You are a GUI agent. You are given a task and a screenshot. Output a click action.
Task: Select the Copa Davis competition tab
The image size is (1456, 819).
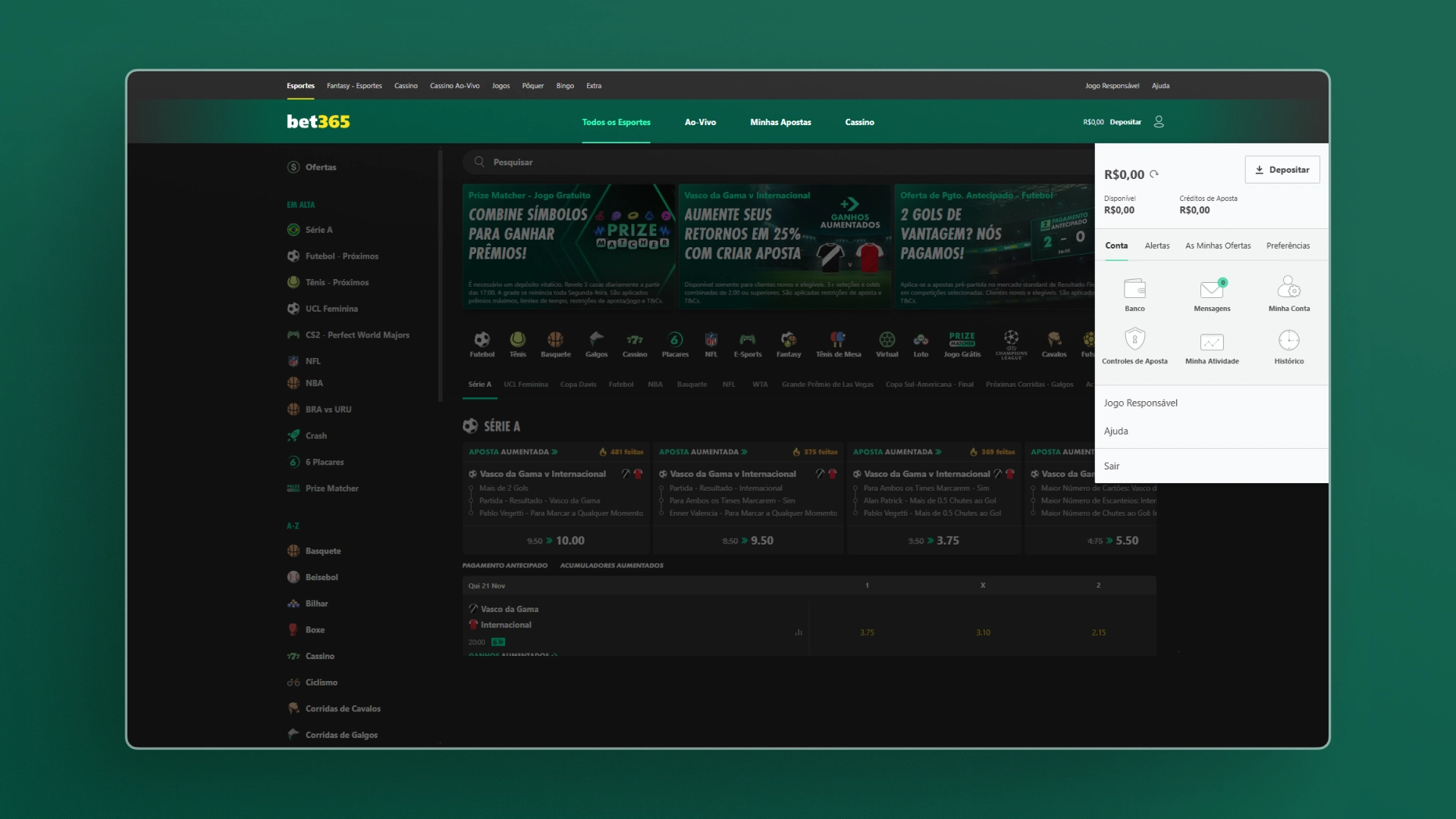tap(578, 384)
